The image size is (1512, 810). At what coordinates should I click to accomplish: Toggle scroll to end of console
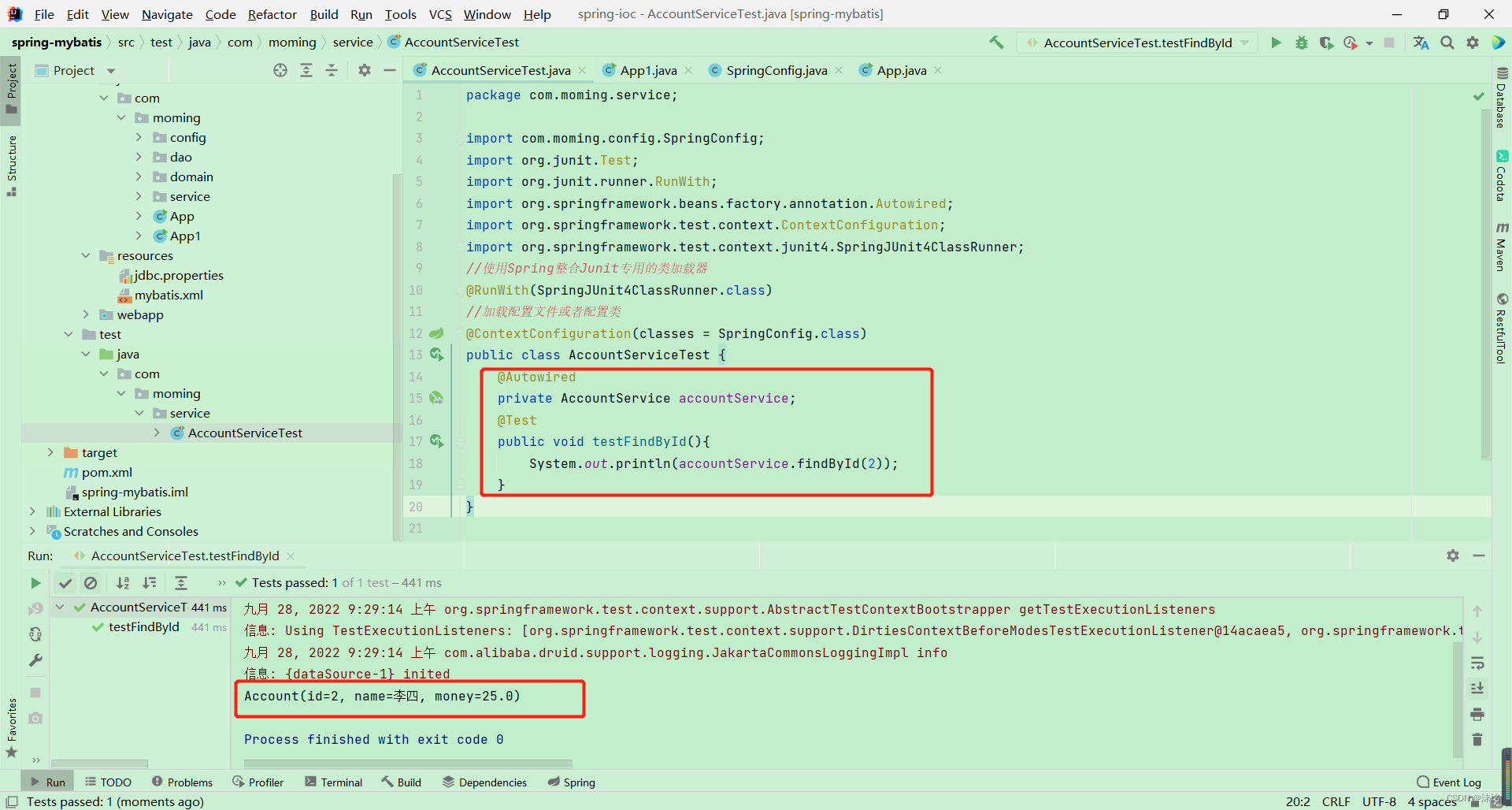click(1477, 688)
